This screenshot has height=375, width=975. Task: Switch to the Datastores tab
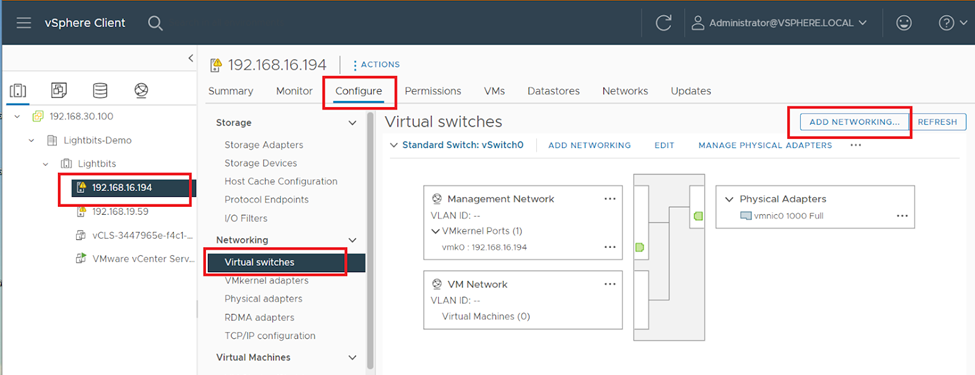553,91
